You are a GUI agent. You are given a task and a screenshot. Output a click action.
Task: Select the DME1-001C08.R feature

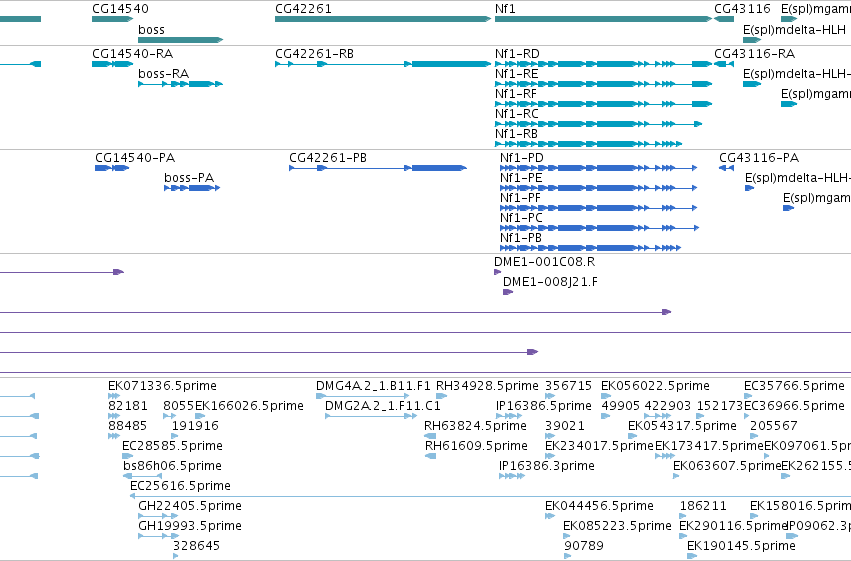pos(498,272)
